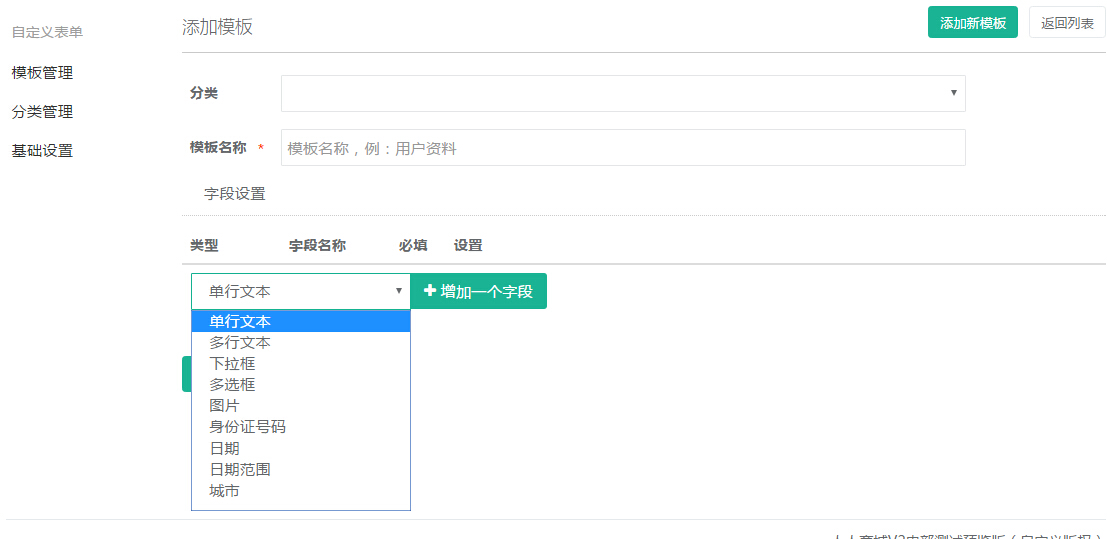Focus the 模板名称 input field
This screenshot has height=539, width=1107.
[622, 148]
